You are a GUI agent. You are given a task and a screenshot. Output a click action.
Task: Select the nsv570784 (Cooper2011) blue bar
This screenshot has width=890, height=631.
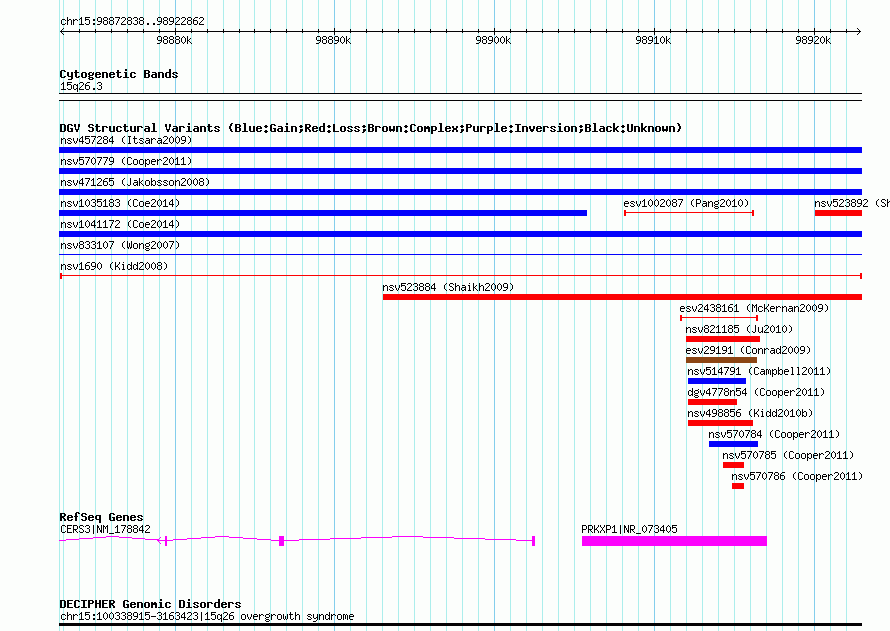click(x=733, y=444)
